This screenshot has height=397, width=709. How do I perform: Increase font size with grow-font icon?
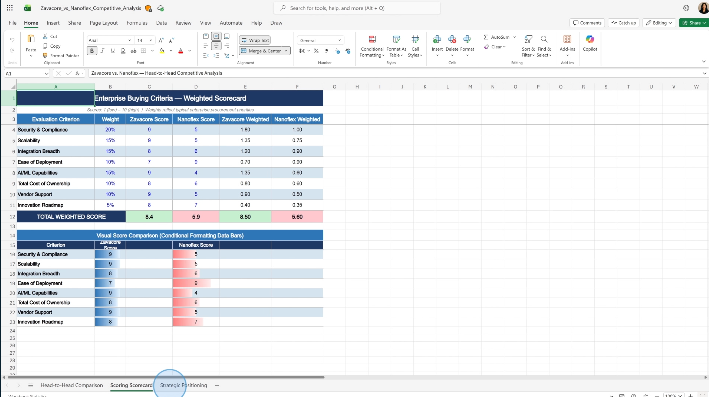161,40
